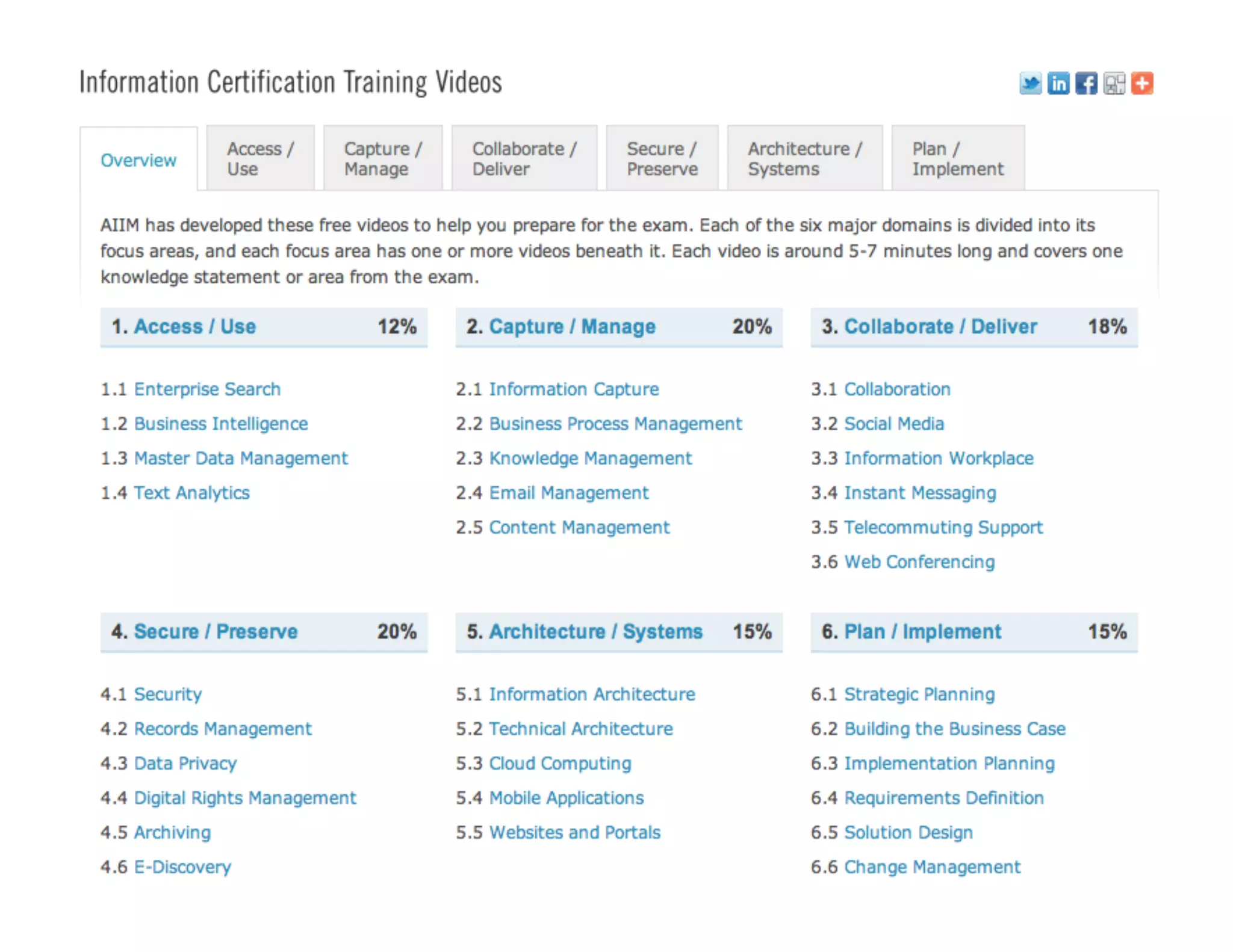
Task: Open the 5.3 Cloud Computing link
Action: (x=560, y=764)
